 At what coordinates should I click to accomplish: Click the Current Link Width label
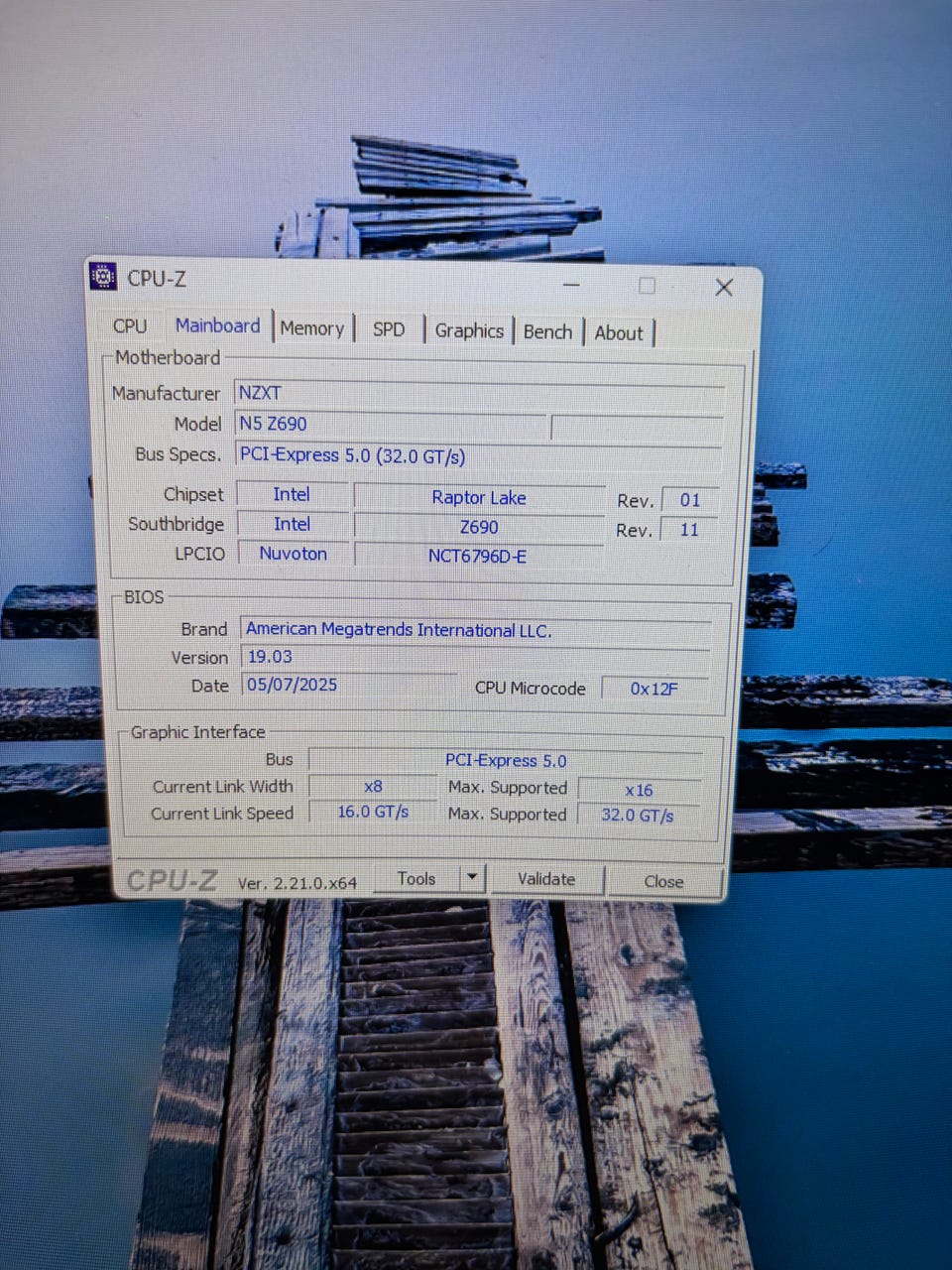pyautogui.click(x=223, y=786)
